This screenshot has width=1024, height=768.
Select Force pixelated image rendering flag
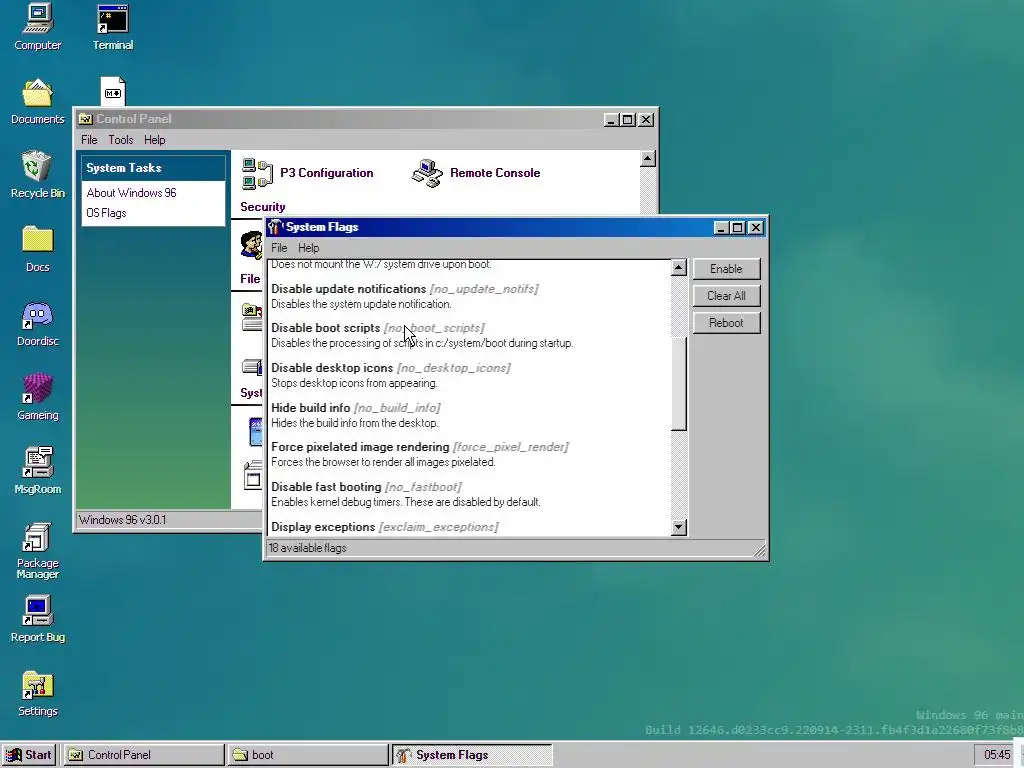click(x=469, y=454)
